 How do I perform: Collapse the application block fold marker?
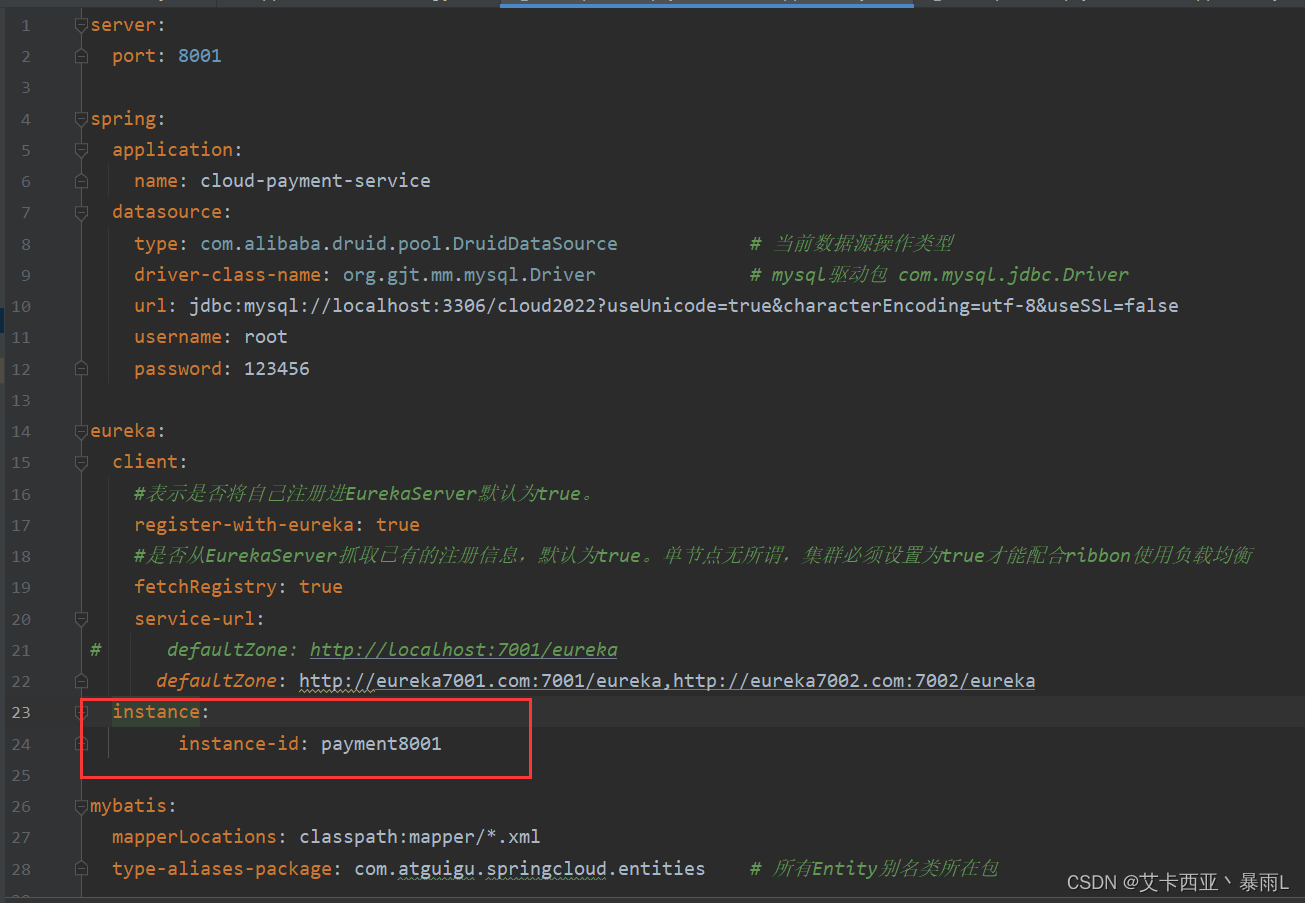coord(82,150)
